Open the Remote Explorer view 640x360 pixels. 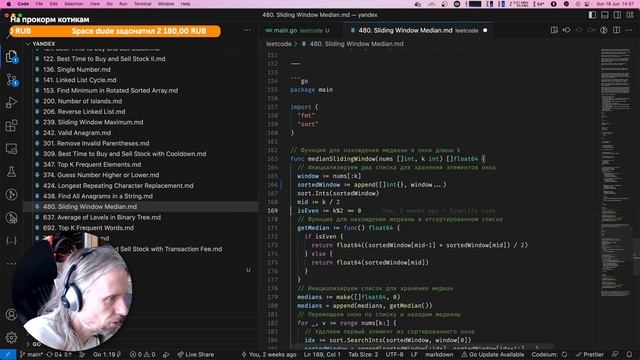coord(11,149)
